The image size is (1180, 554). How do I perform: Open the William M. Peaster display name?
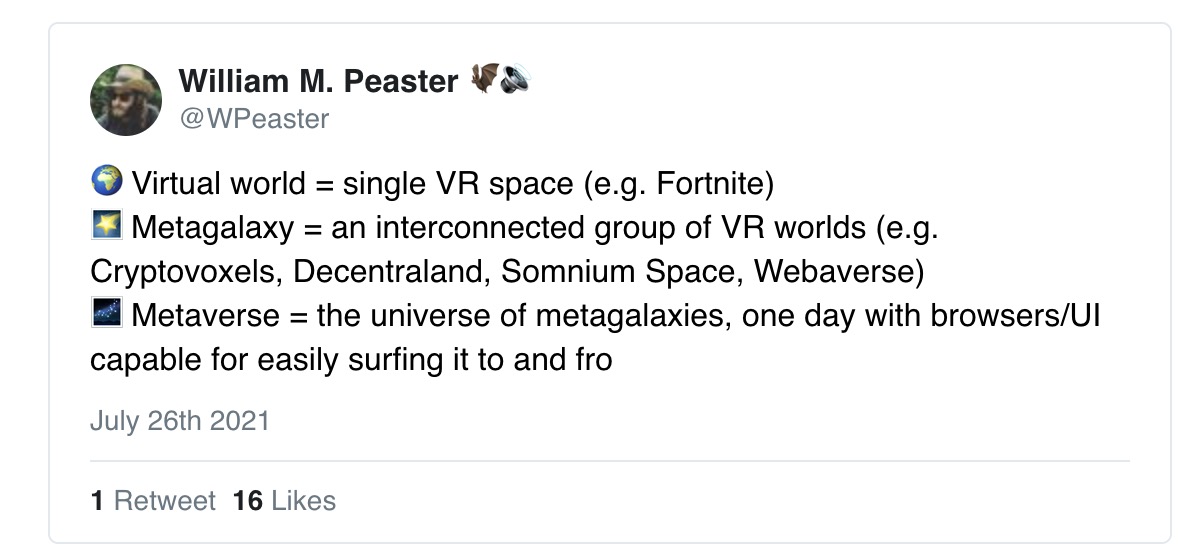318,81
